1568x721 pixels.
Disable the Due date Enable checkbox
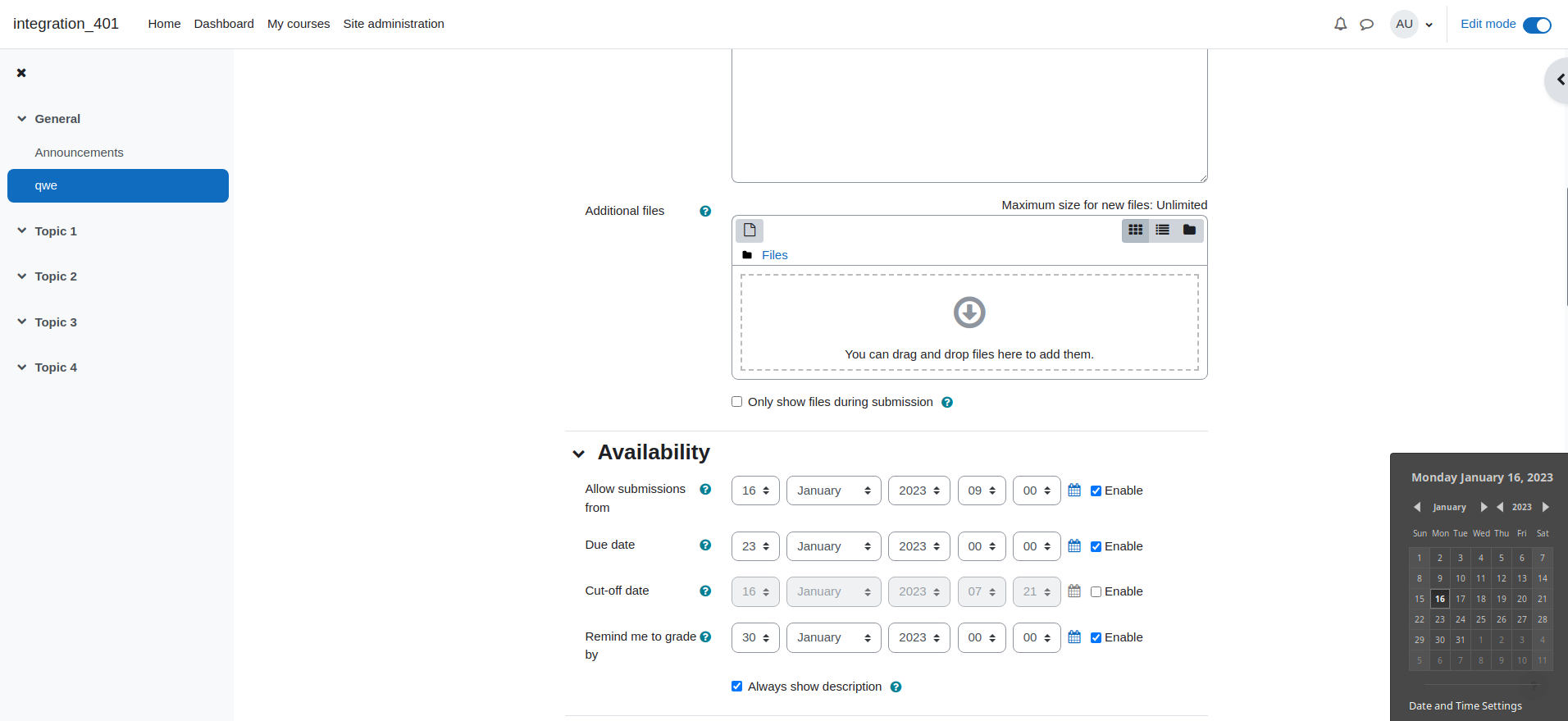[x=1096, y=546]
